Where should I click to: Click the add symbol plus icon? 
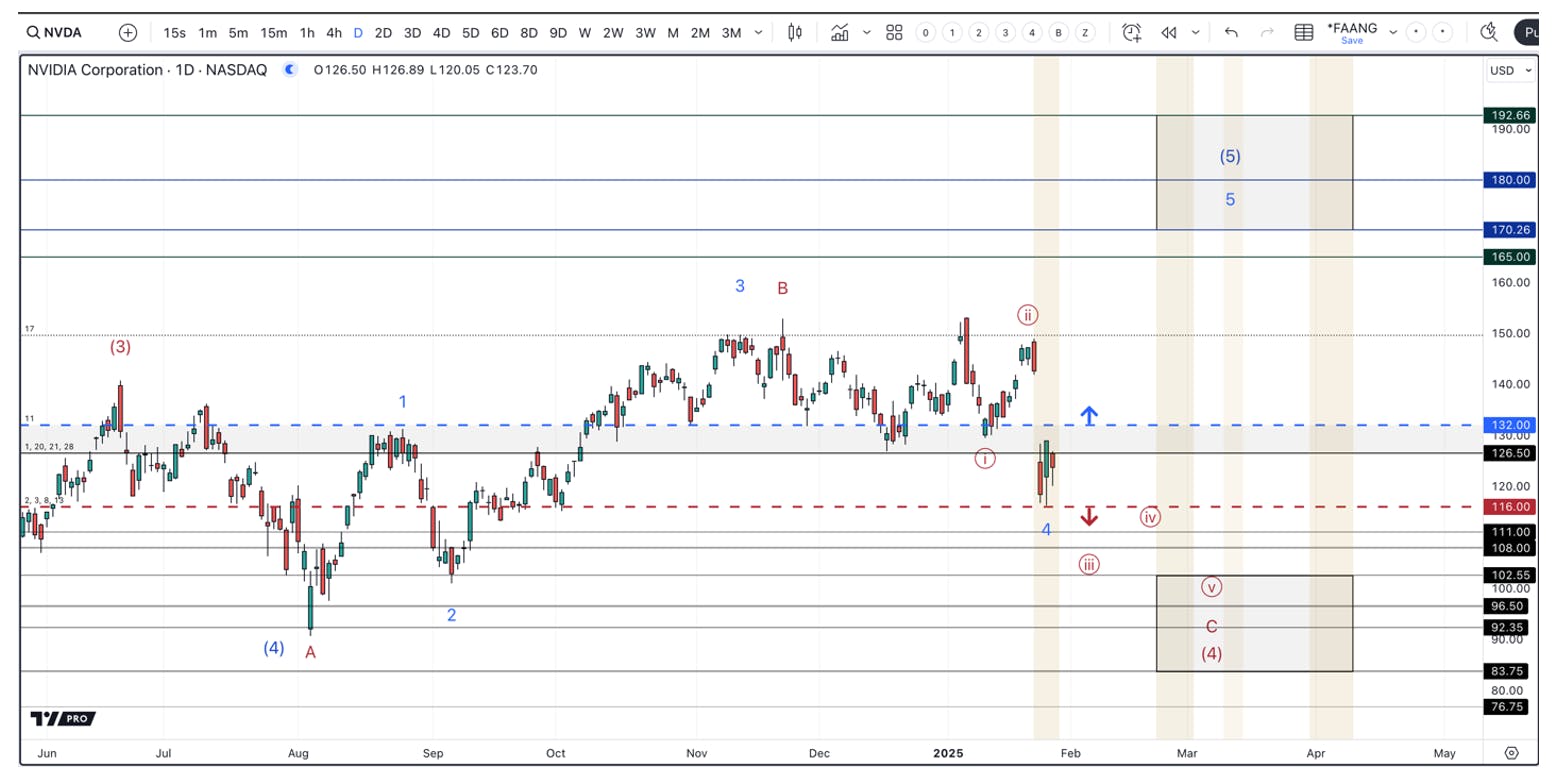(x=128, y=32)
